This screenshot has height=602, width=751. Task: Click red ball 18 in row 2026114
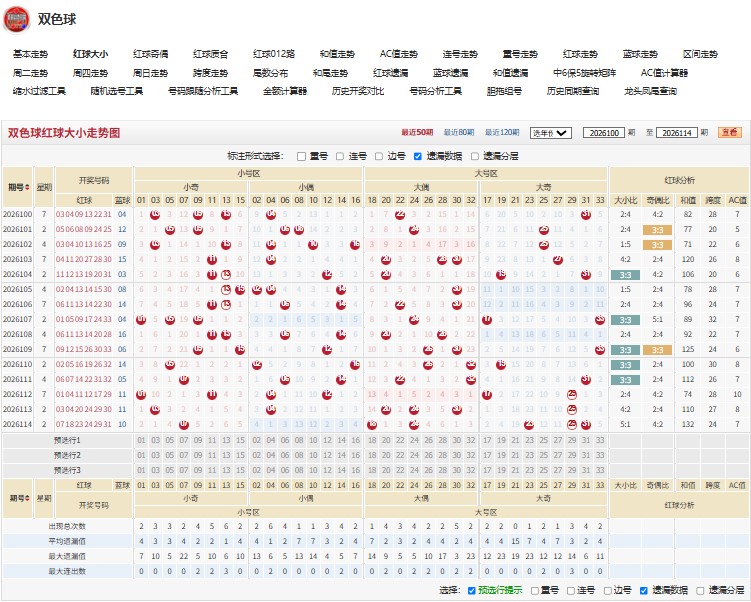372,425
